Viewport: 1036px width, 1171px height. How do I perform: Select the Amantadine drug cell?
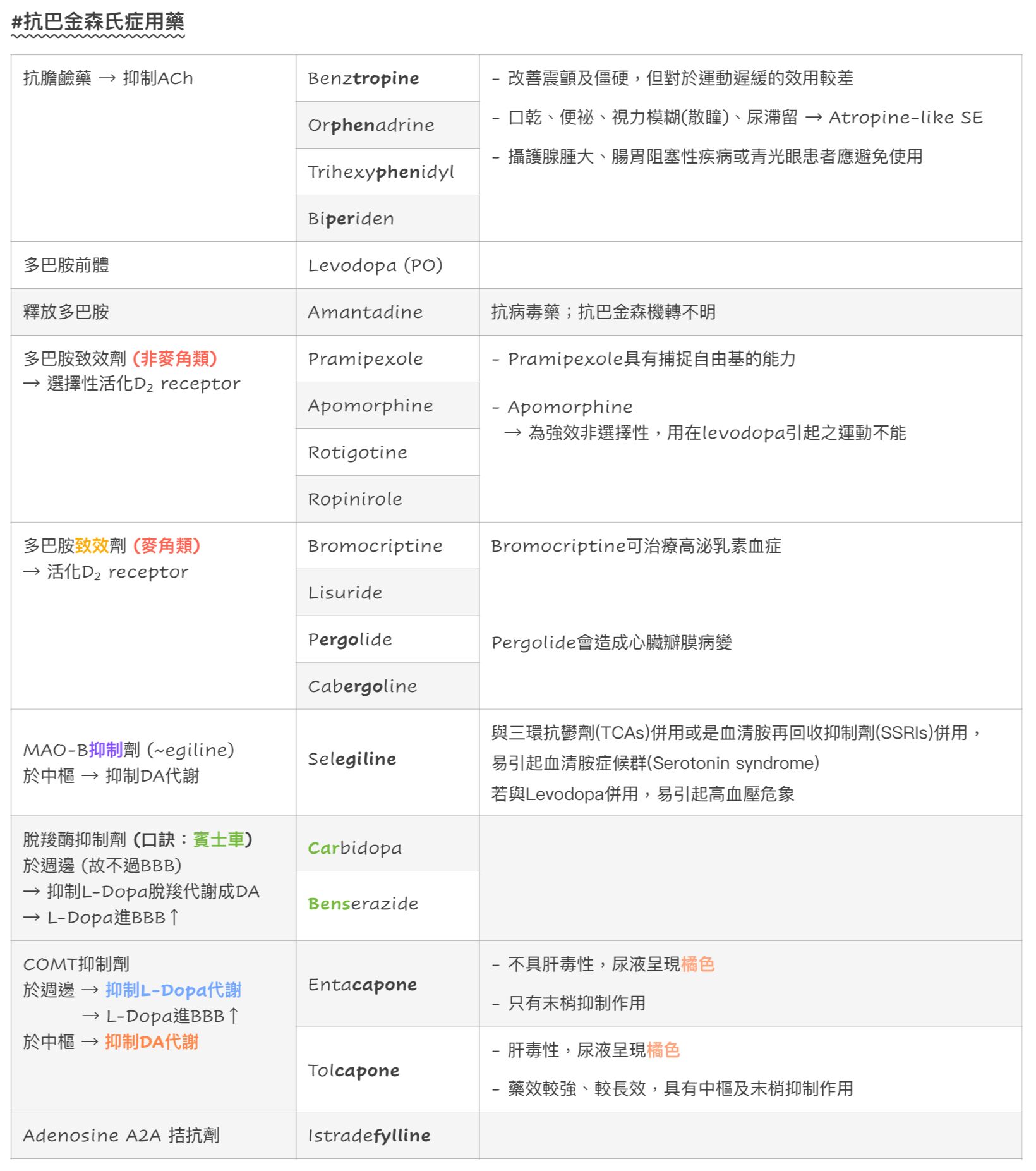click(x=365, y=312)
